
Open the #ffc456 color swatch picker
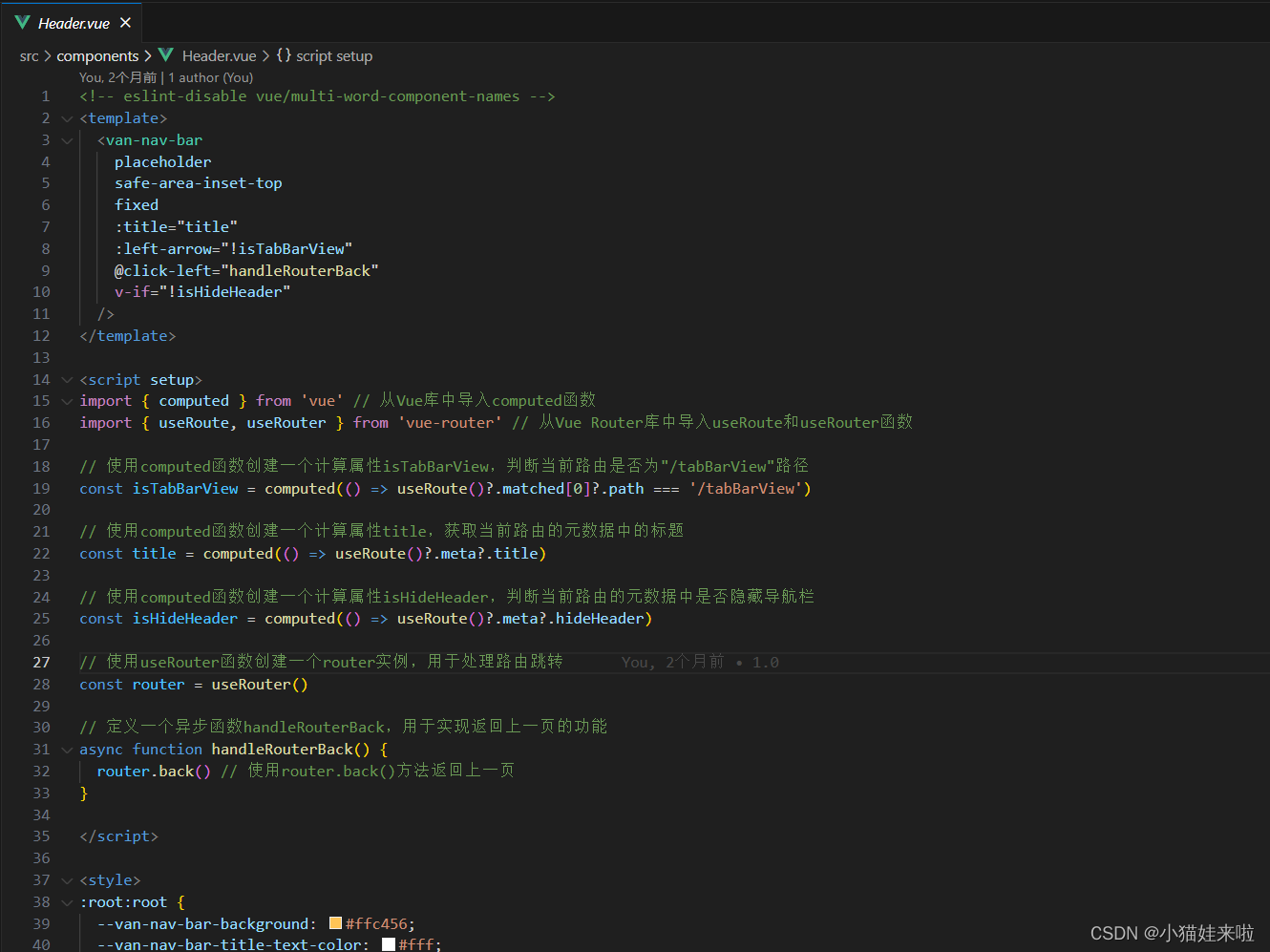335,923
